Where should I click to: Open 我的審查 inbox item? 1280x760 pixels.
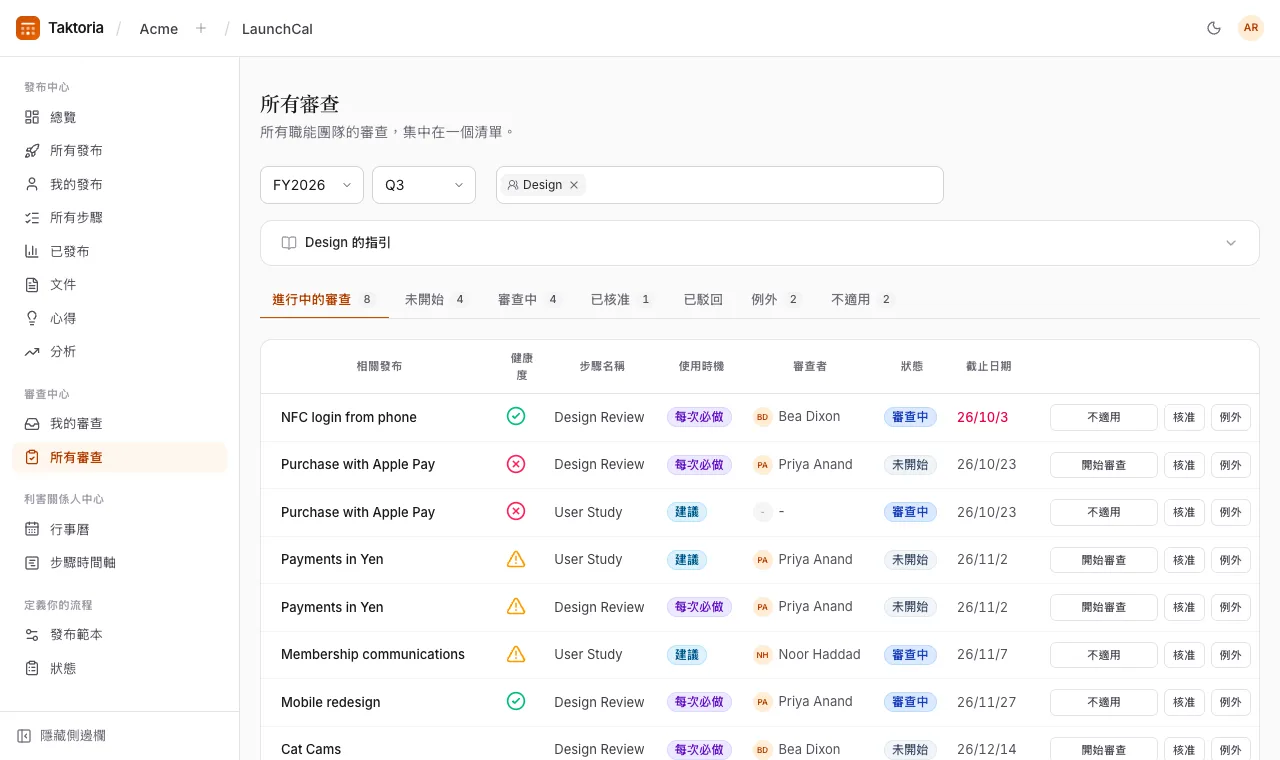tap(120, 424)
